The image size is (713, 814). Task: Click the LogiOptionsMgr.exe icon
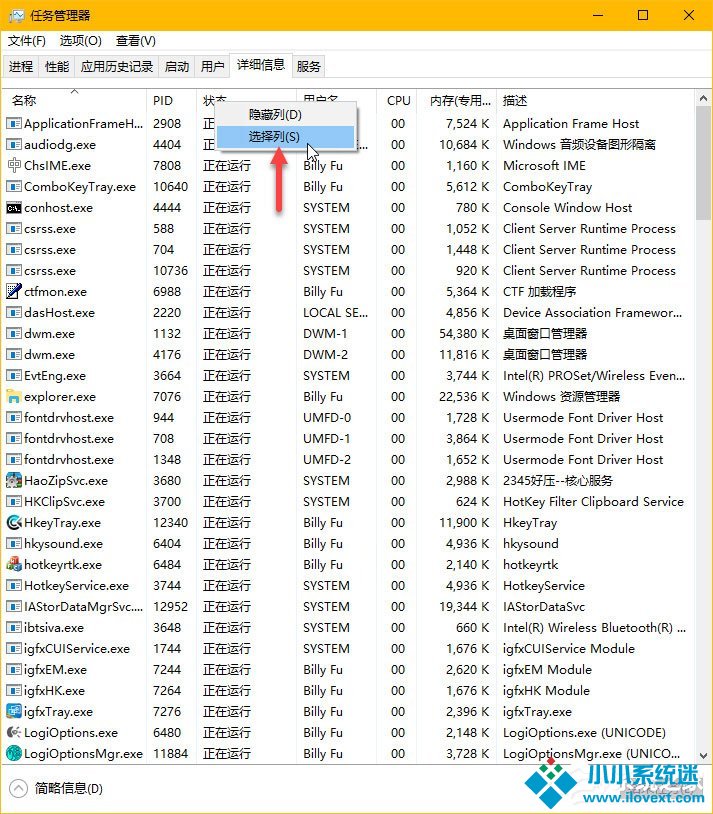tap(14, 753)
